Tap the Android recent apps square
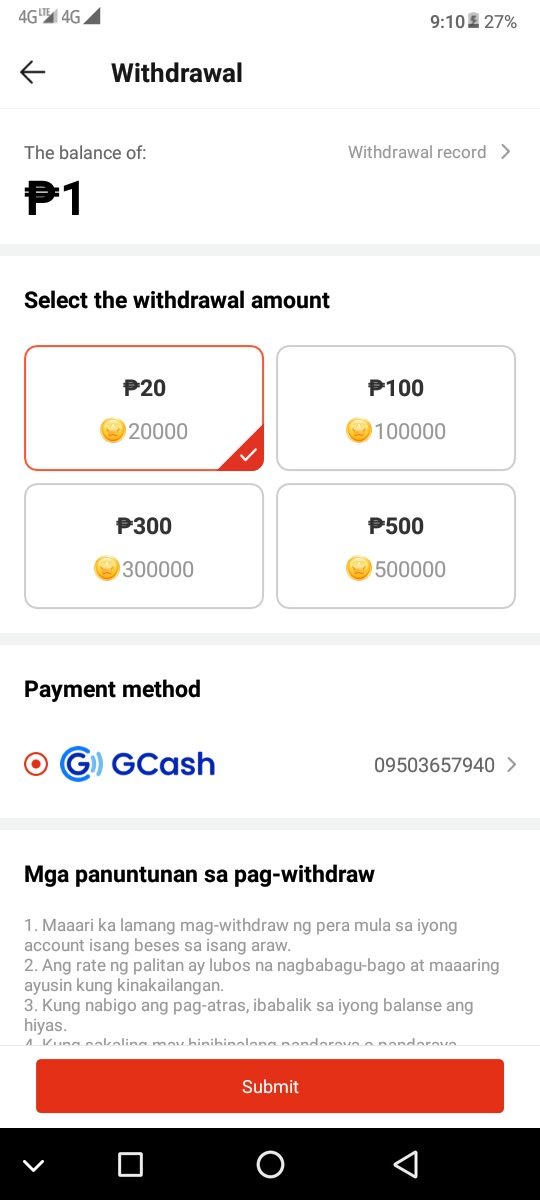 (130, 1164)
